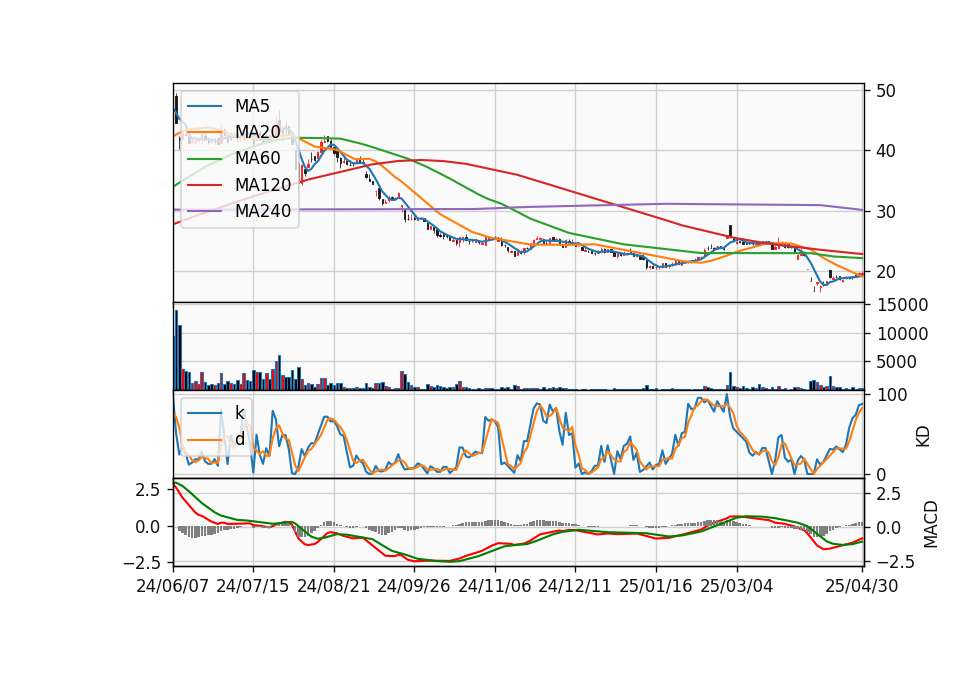This screenshot has height=690, width=960.
Task: Click the KD axis title
Action: tap(923, 437)
